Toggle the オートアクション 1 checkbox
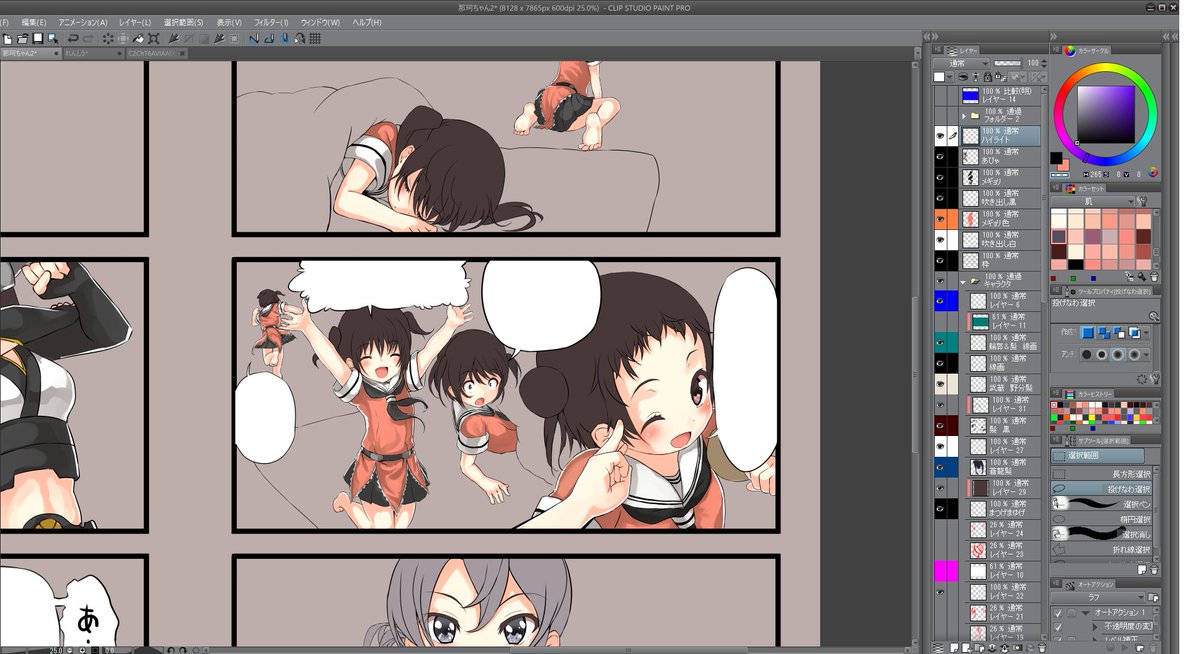The width and height of the screenshot is (1200, 654). click(x=1058, y=612)
